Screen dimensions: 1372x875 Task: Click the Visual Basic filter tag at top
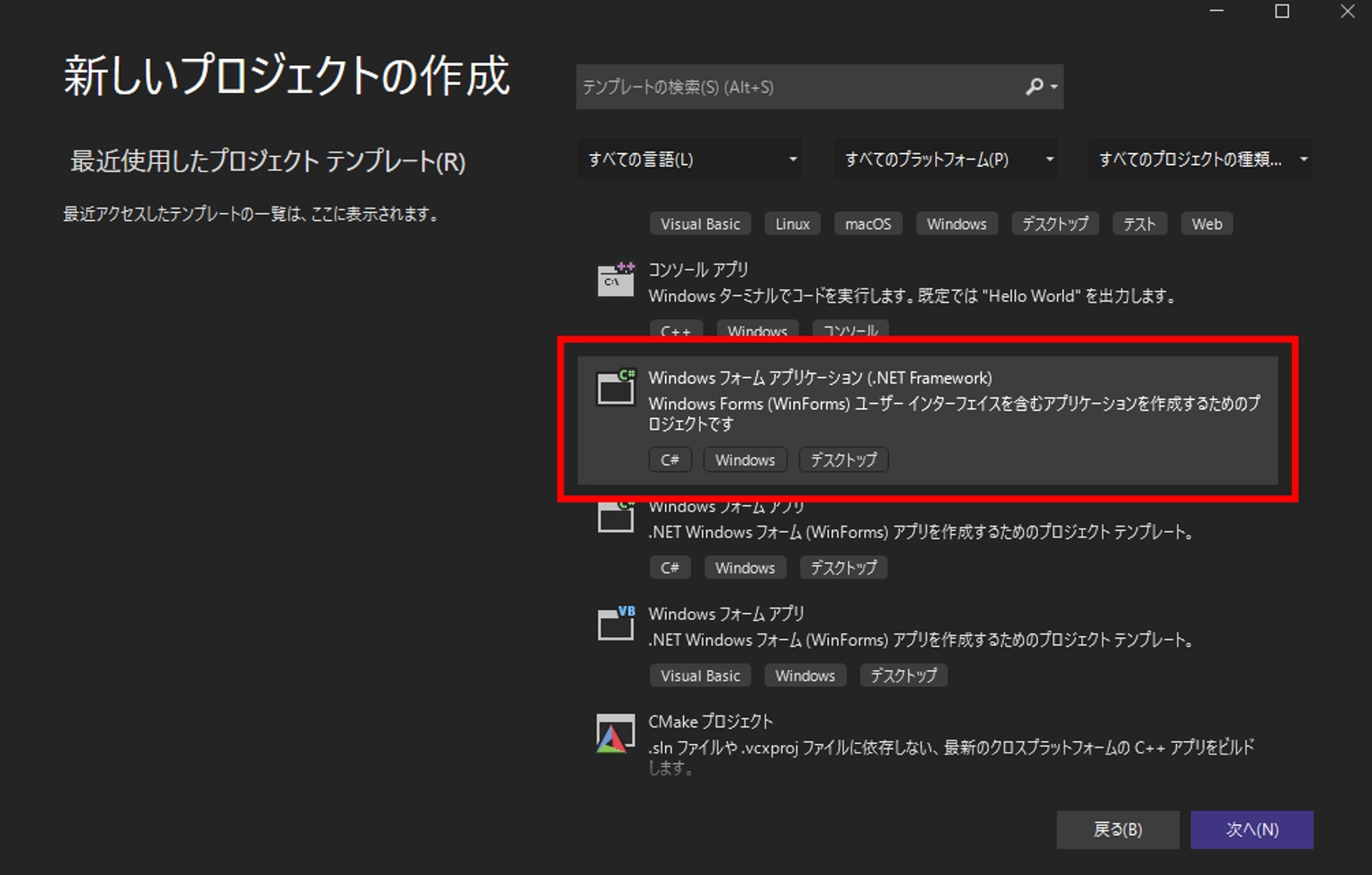click(700, 224)
